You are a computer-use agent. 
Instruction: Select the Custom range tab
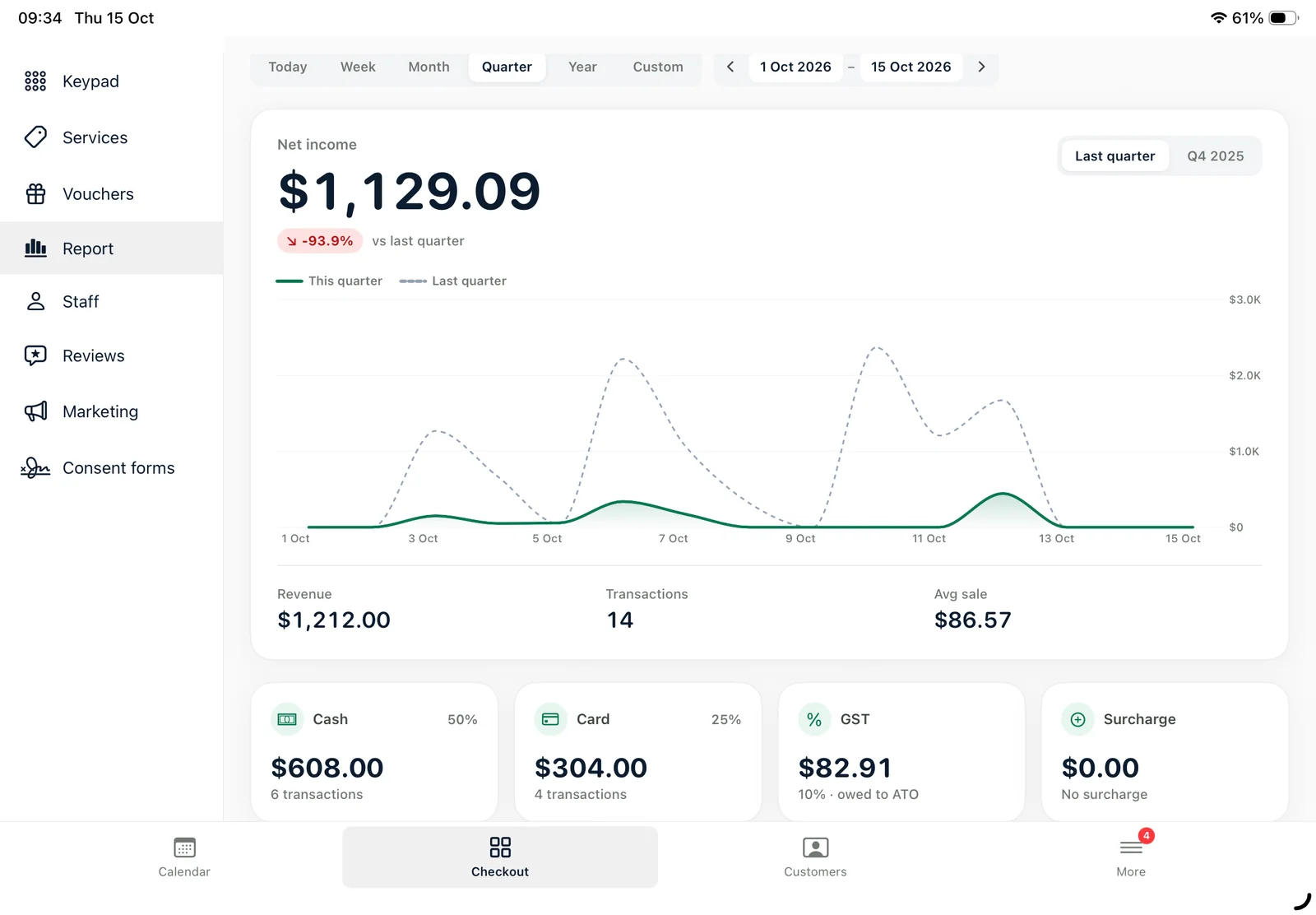click(x=657, y=67)
